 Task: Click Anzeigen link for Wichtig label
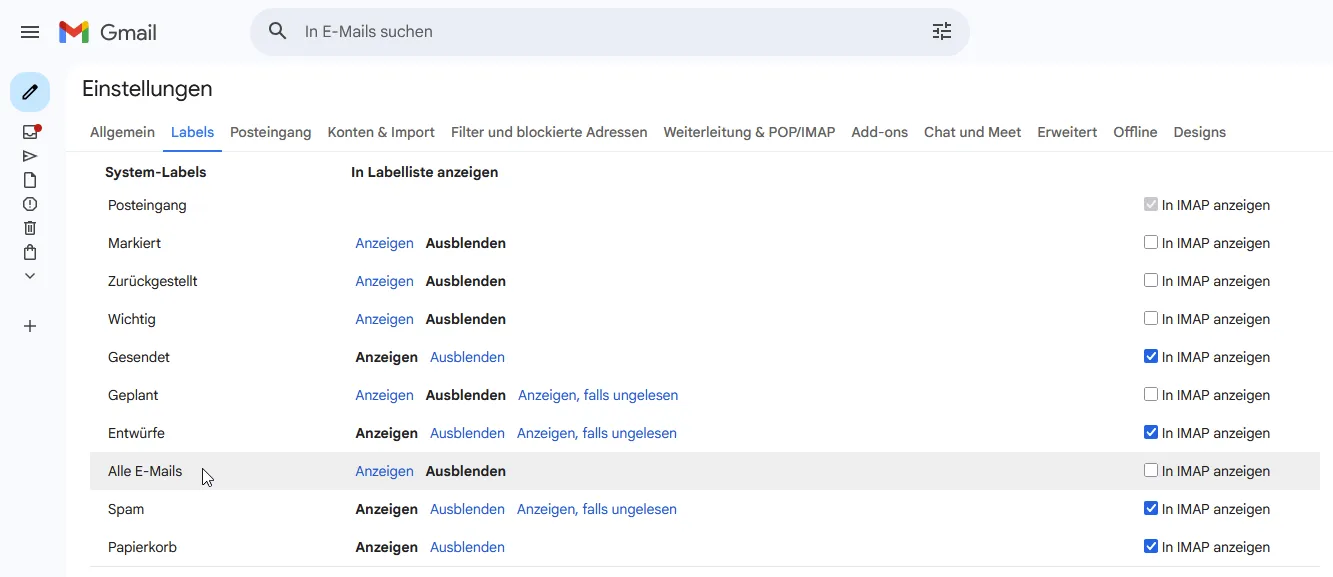384,319
